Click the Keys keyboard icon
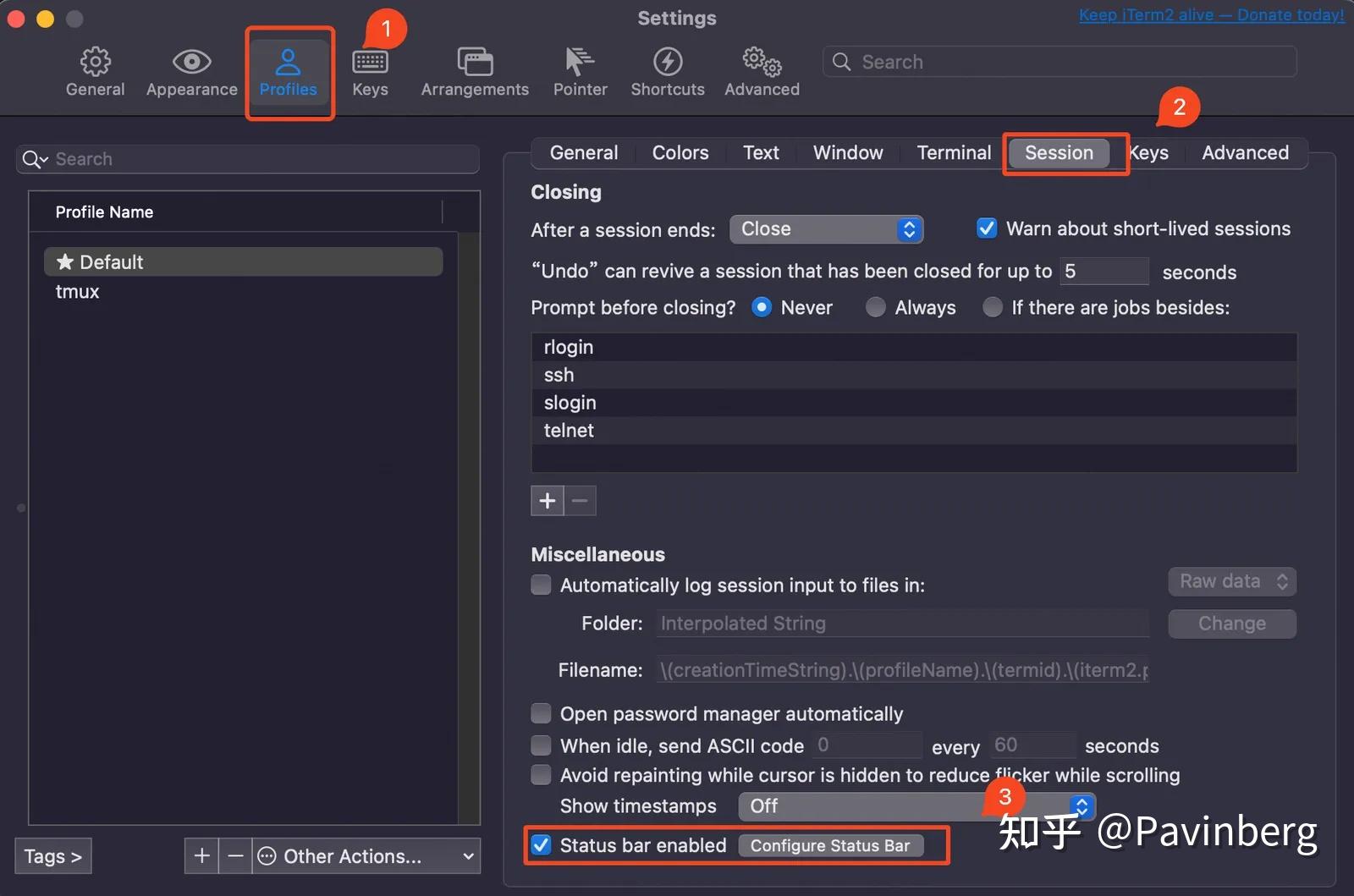Image resolution: width=1354 pixels, height=896 pixels. 370,71
